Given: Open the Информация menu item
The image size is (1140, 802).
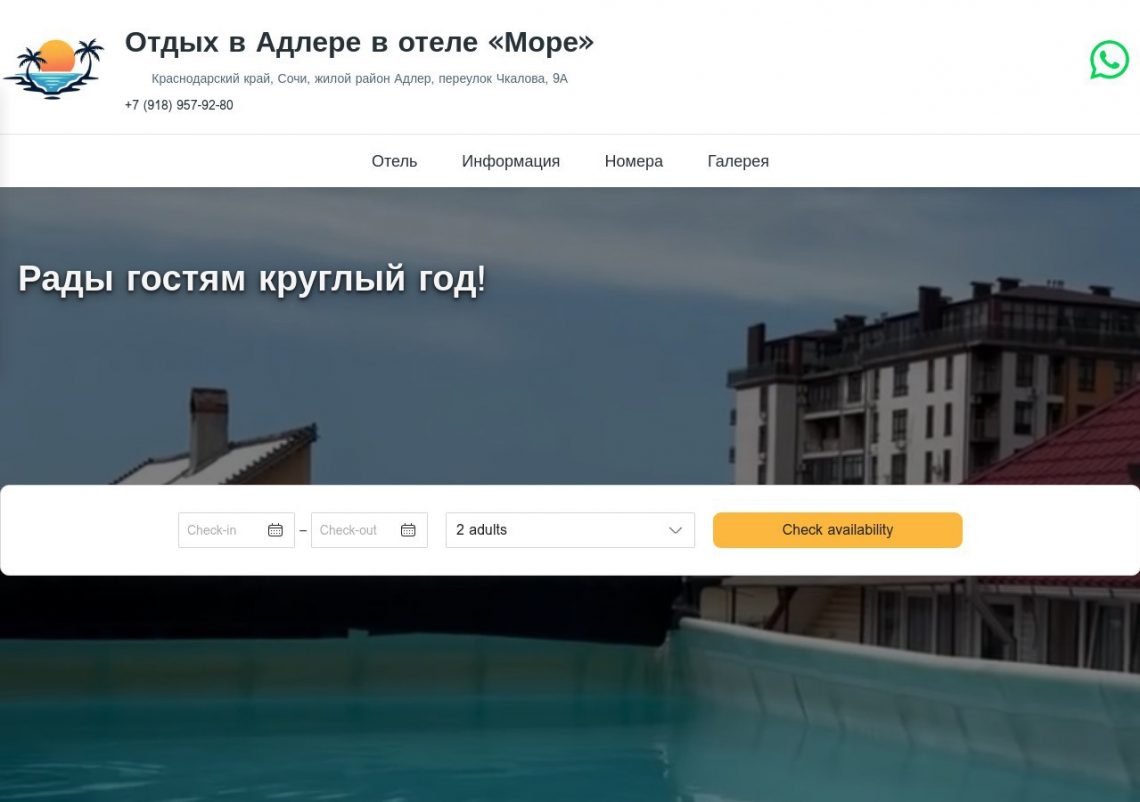Looking at the screenshot, I should point(510,161).
